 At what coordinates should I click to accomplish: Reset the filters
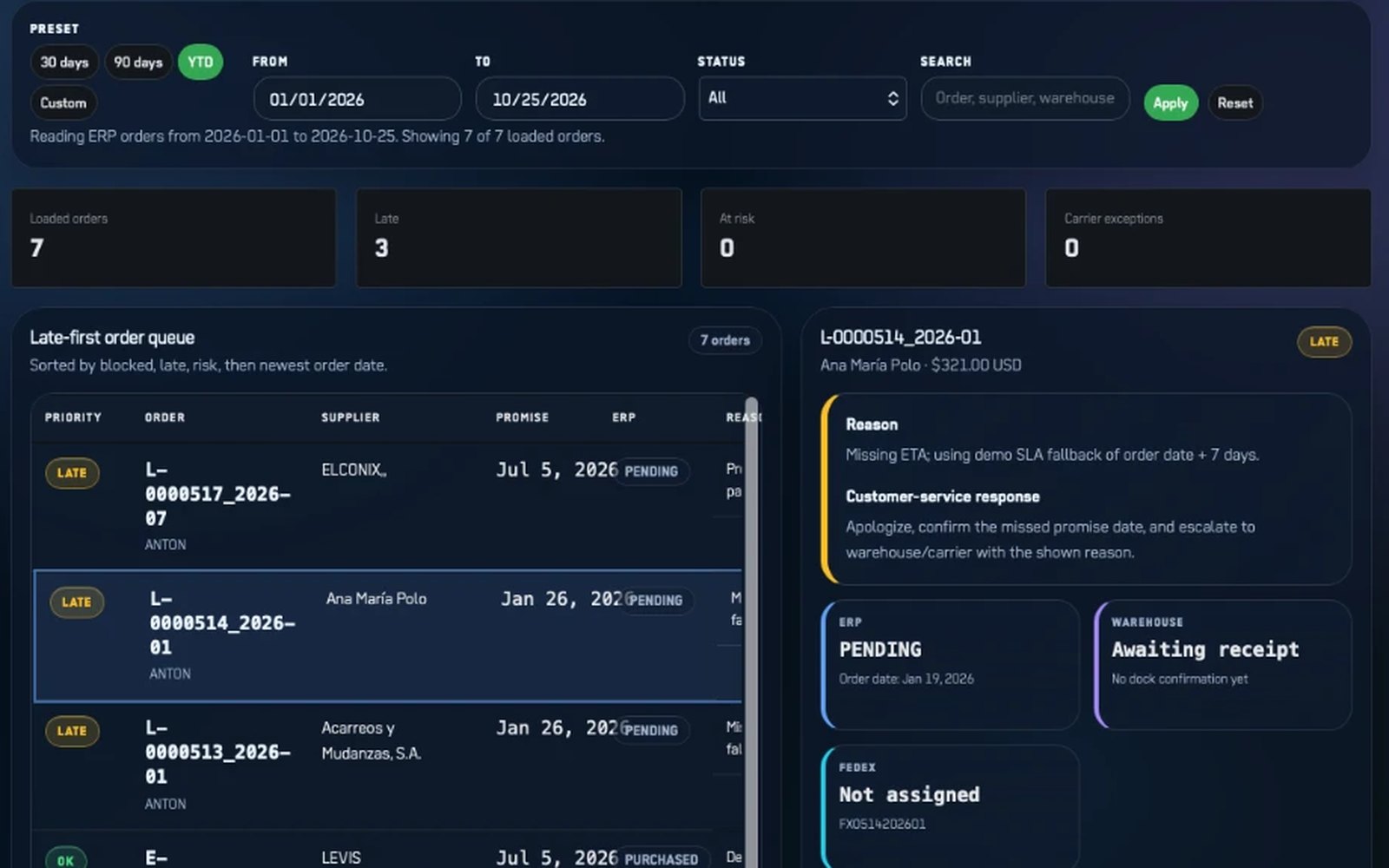(x=1234, y=103)
